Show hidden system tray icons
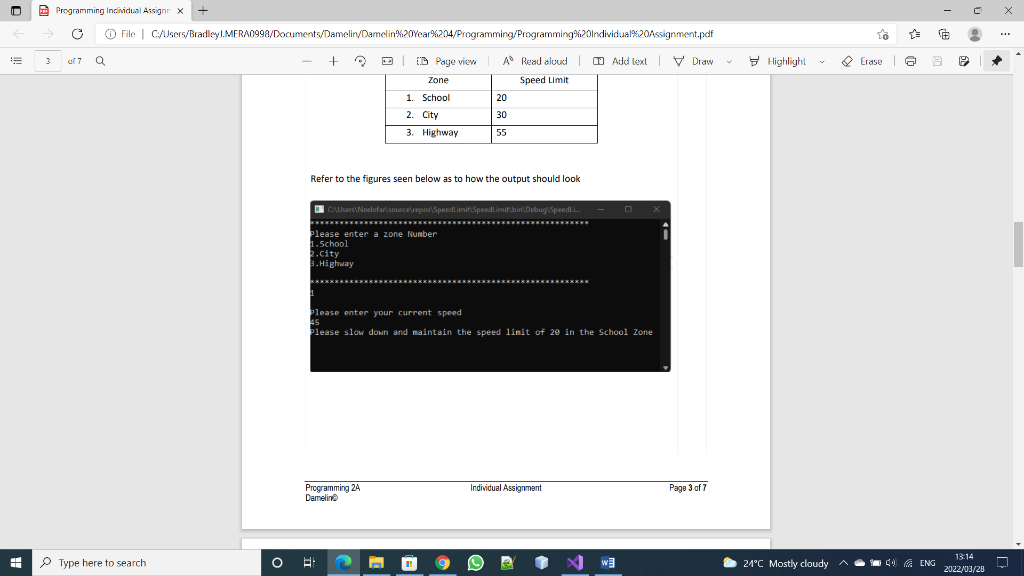This screenshot has width=1024, height=576. point(843,563)
